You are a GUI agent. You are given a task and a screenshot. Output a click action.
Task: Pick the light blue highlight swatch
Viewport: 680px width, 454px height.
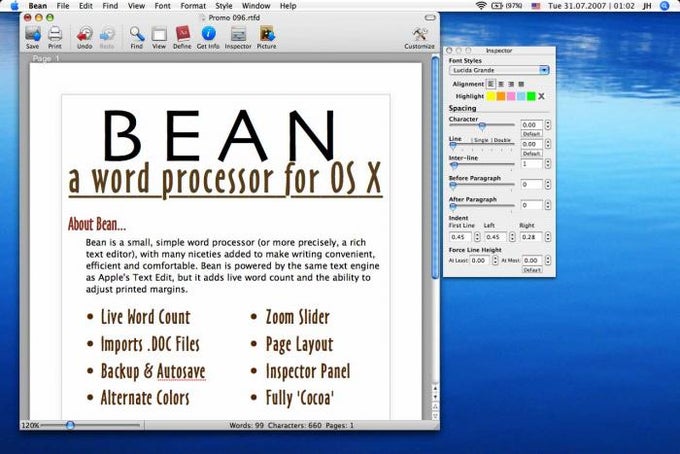pyautogui.click(x=521, y=96)
